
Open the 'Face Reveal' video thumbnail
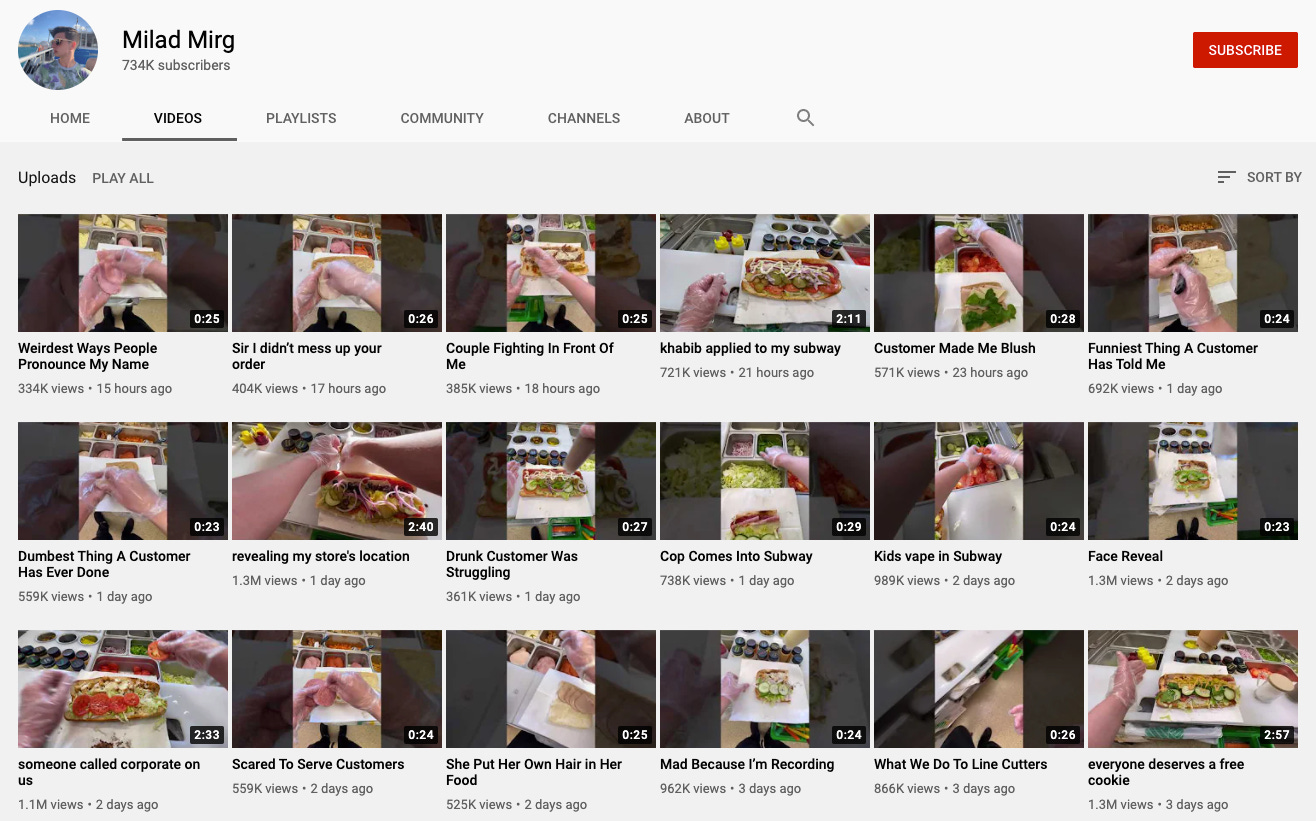point(1193,481)
